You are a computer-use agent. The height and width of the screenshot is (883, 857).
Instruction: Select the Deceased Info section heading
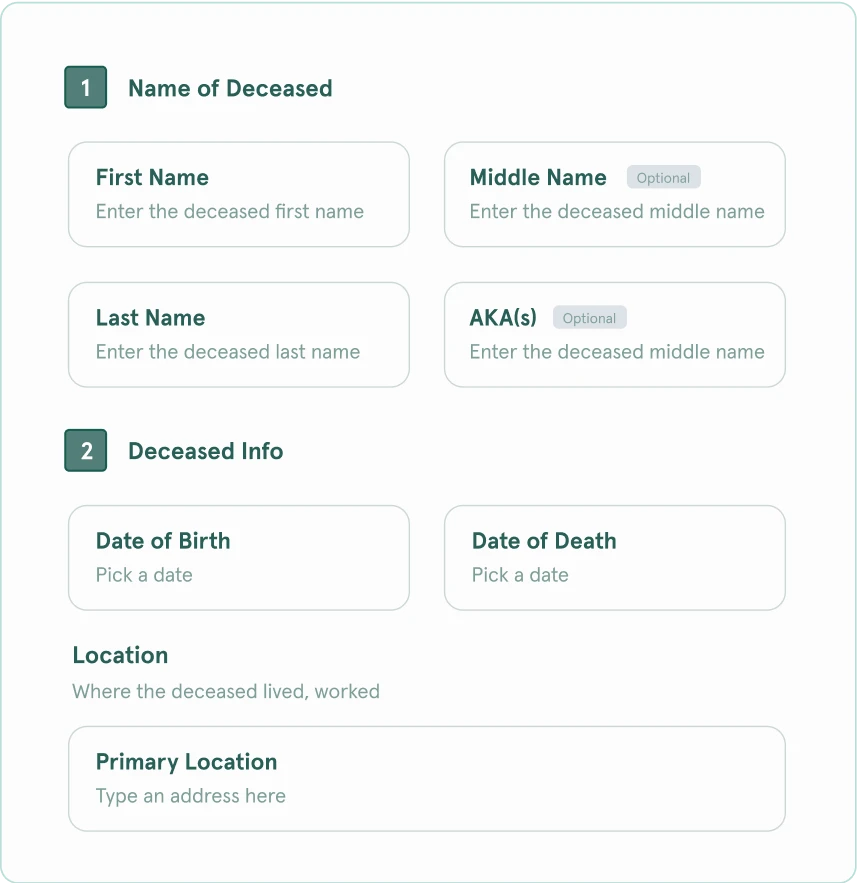click(205, 451)
